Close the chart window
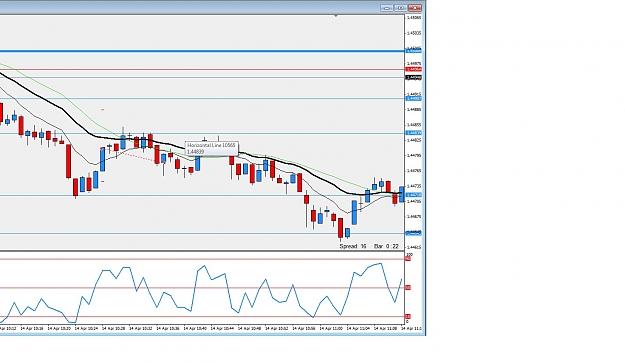The image size is (625, 363). 415,8
